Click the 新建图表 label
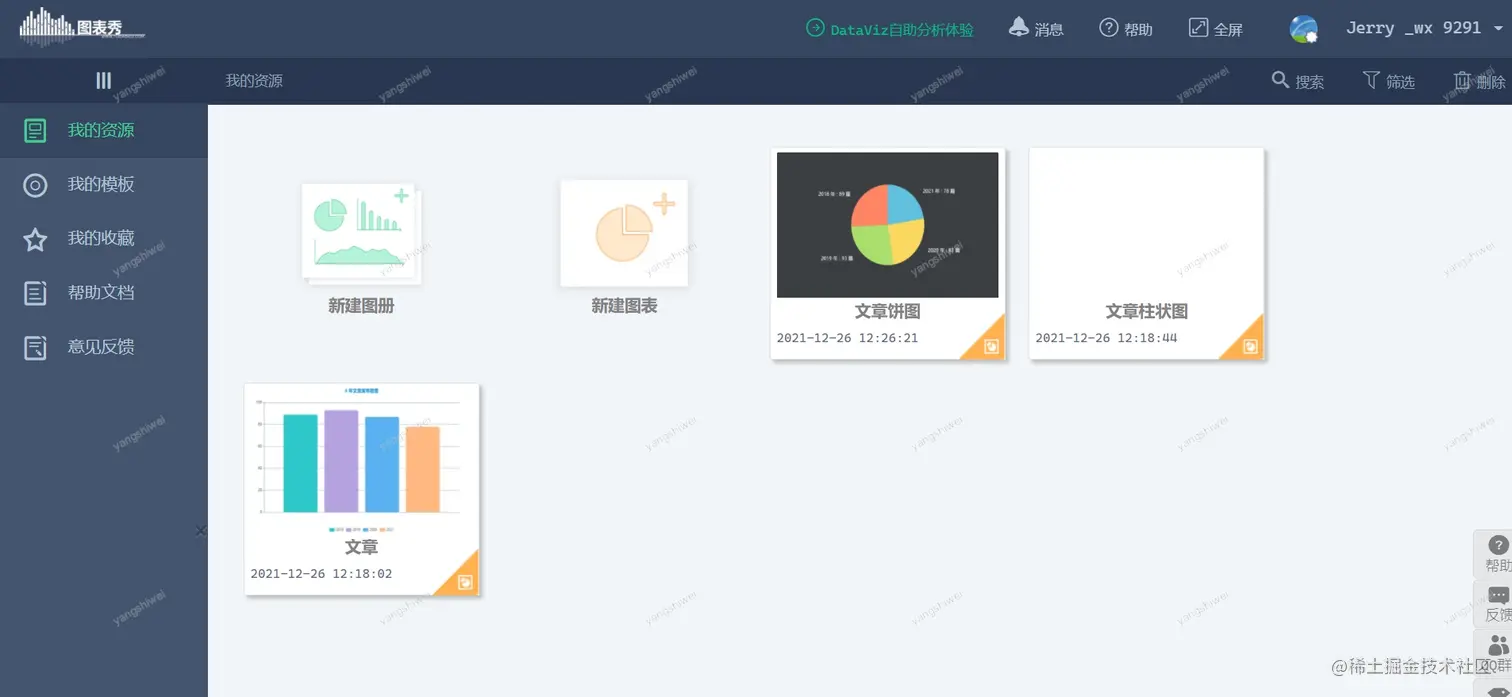This screenshot has height=697, width=1512. tap(624, 306)
